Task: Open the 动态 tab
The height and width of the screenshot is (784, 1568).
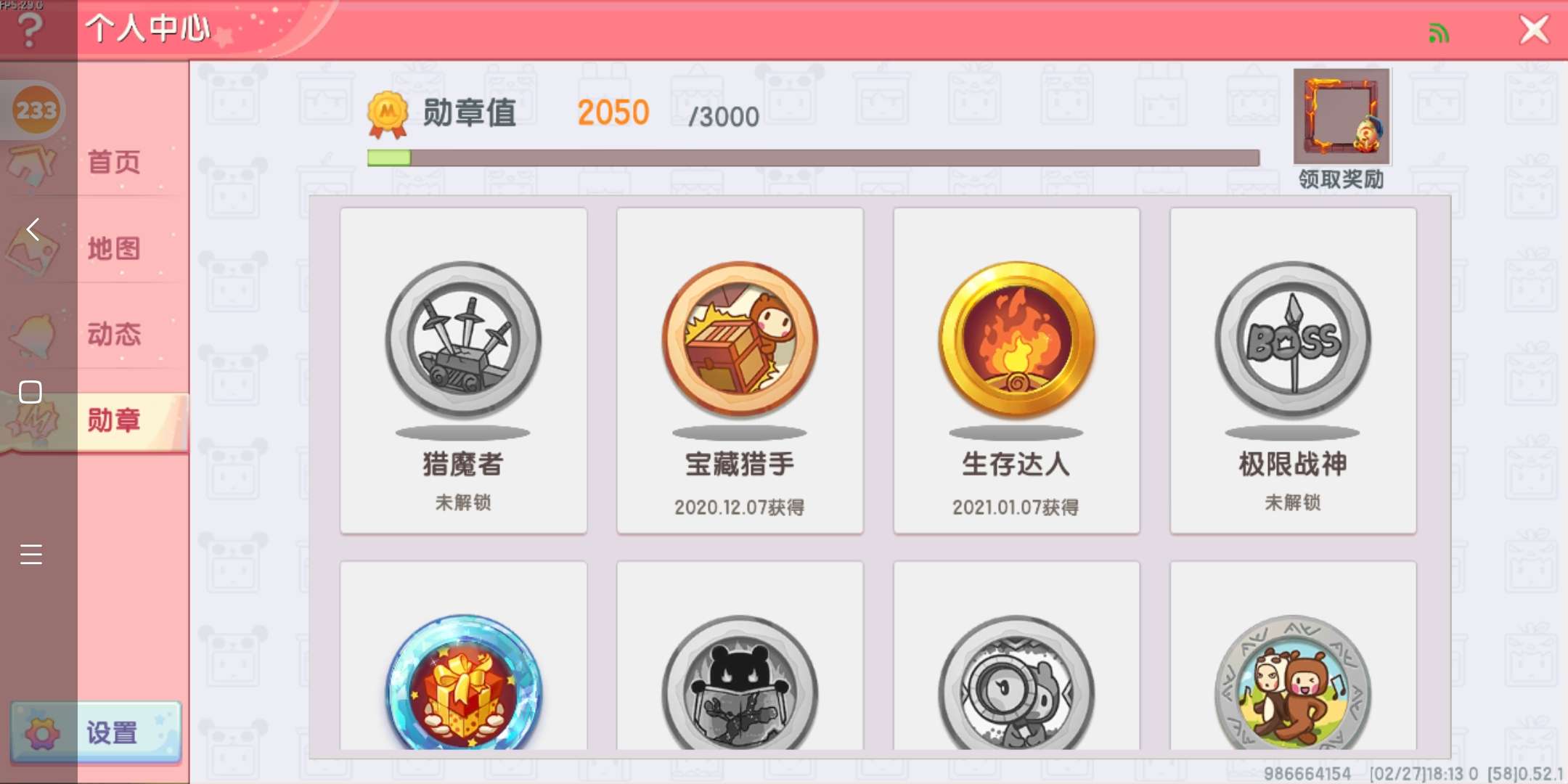Action: [114, 334]
